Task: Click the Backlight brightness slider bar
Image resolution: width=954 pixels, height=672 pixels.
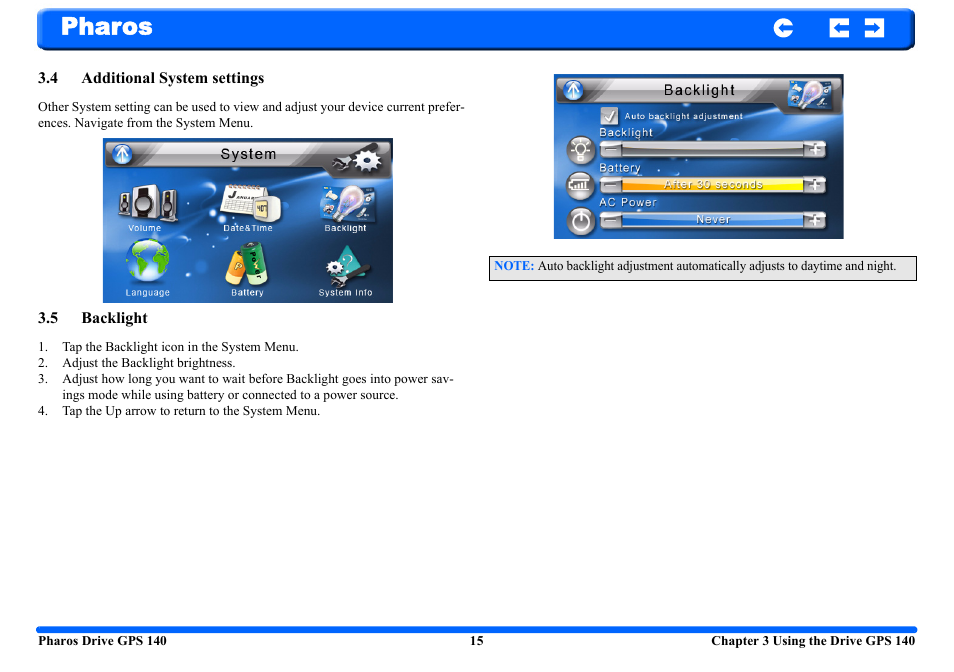Action: pyautogui.click(x=712, y=150)
